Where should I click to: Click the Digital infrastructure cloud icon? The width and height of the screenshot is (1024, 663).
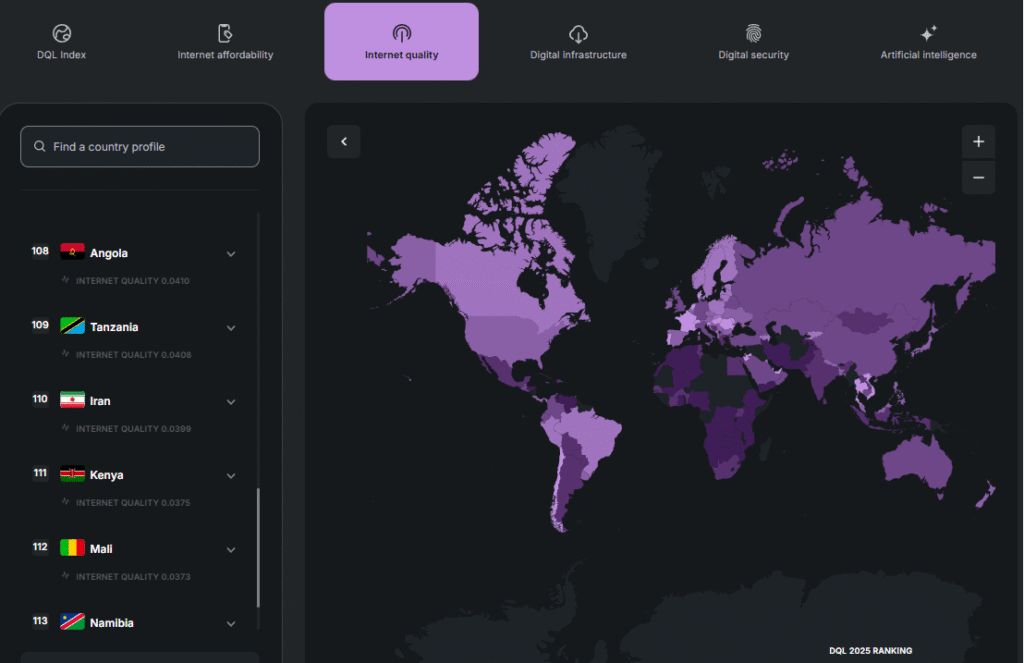pos(578,33)
